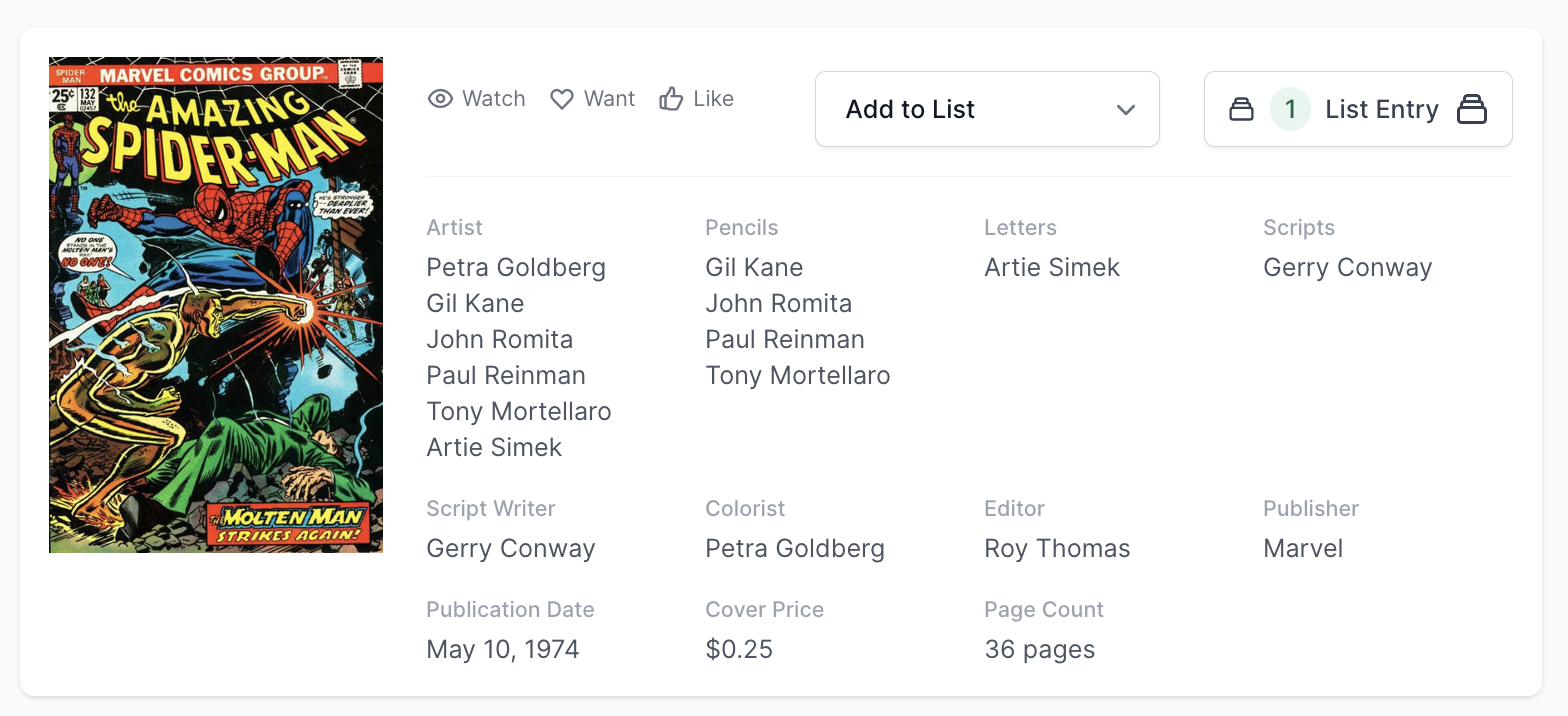Viewport: 1568px width, 716px height.
Task: Click the small stack icon left of the count
Action: point(1241,109)
